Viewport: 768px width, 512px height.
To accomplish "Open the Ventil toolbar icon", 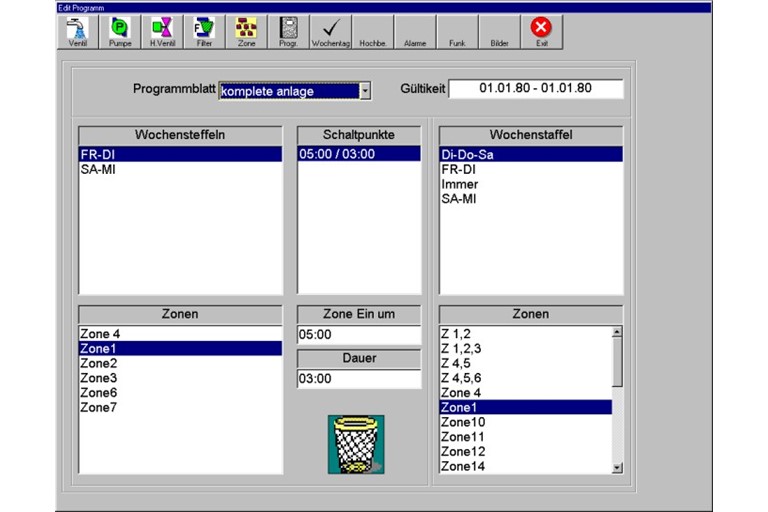I will [77, 31].
